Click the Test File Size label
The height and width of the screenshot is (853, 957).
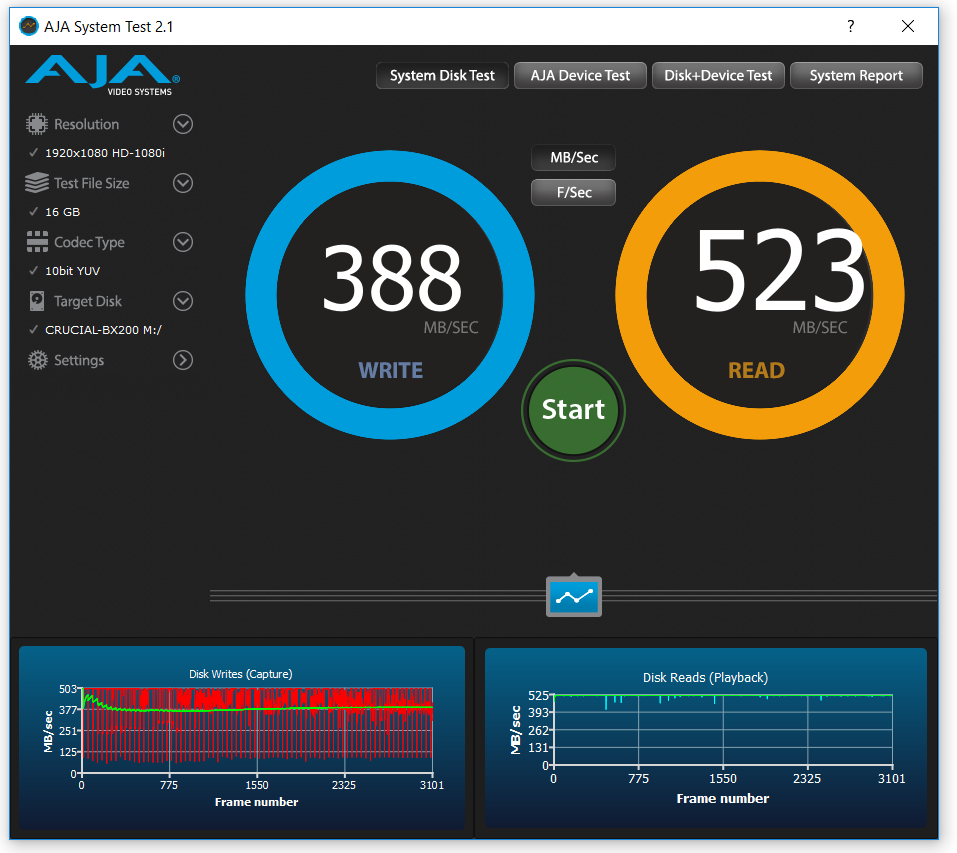(92, 183)
